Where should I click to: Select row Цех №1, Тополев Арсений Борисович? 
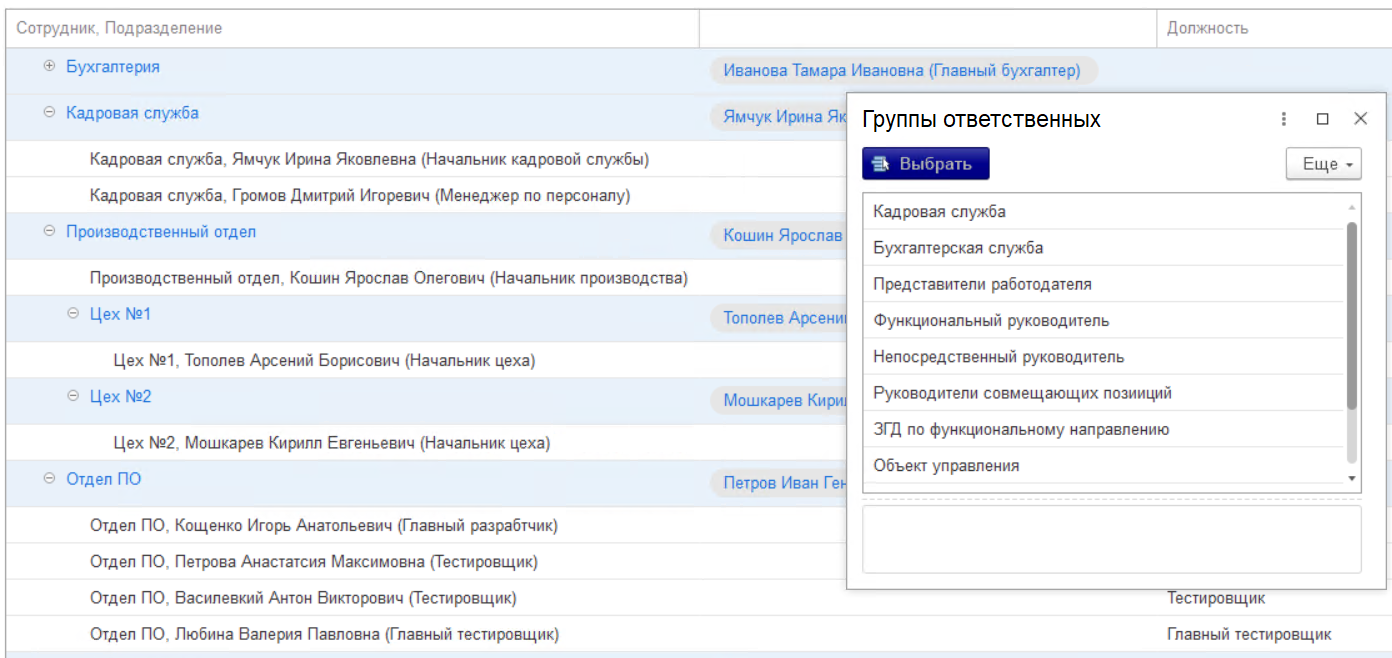click(325, 360)
